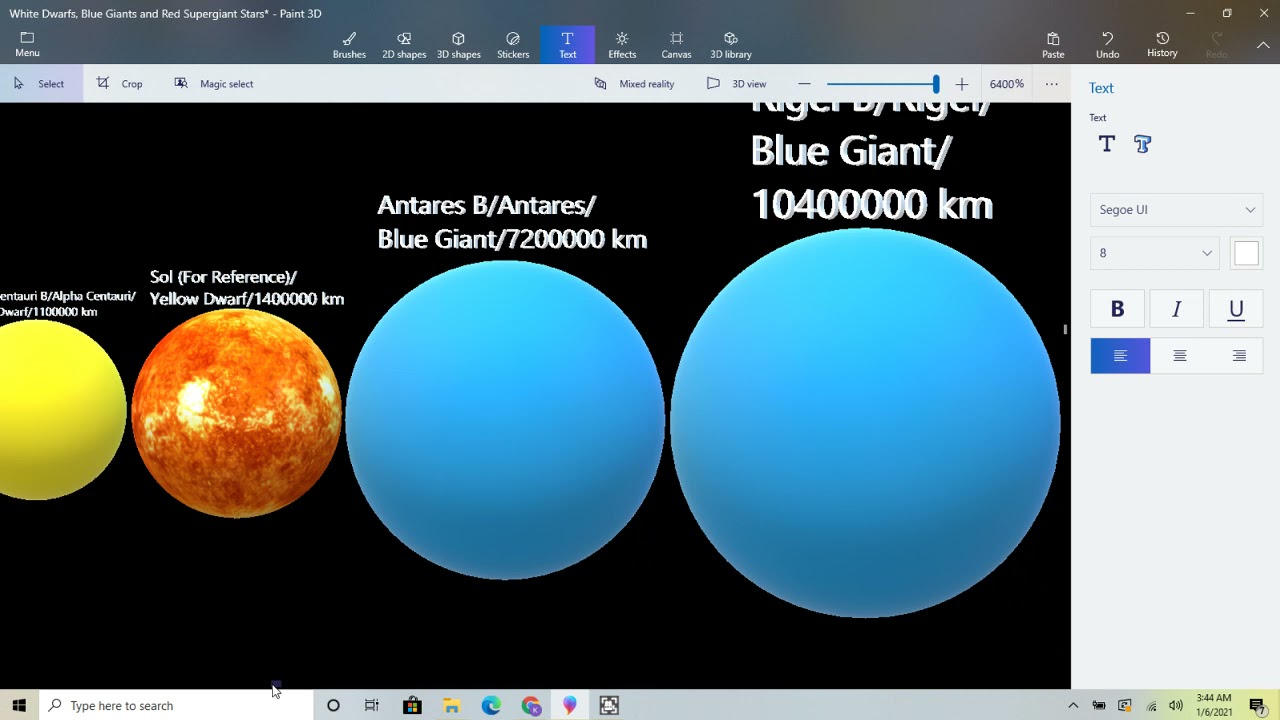Click the Paste button

pos(1053,45)
